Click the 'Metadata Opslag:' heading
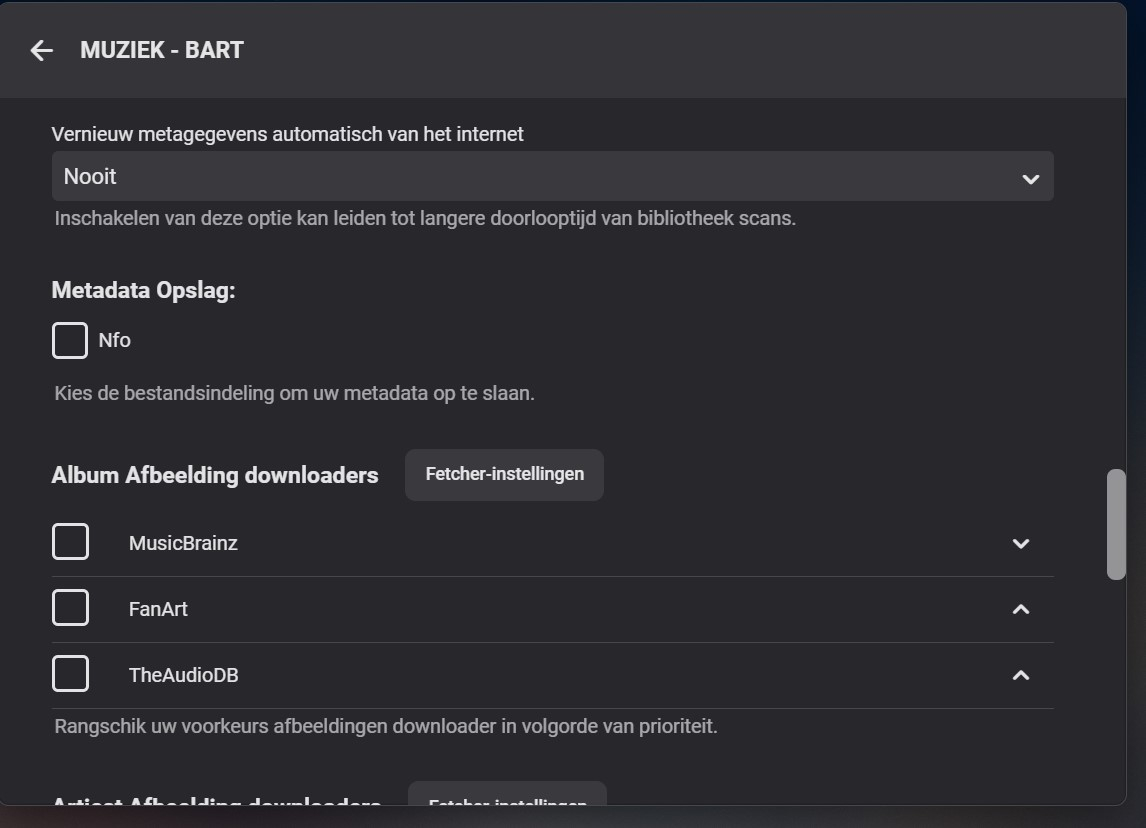The height and width of the screenshot is (828, 1146). tap(143, 290)
